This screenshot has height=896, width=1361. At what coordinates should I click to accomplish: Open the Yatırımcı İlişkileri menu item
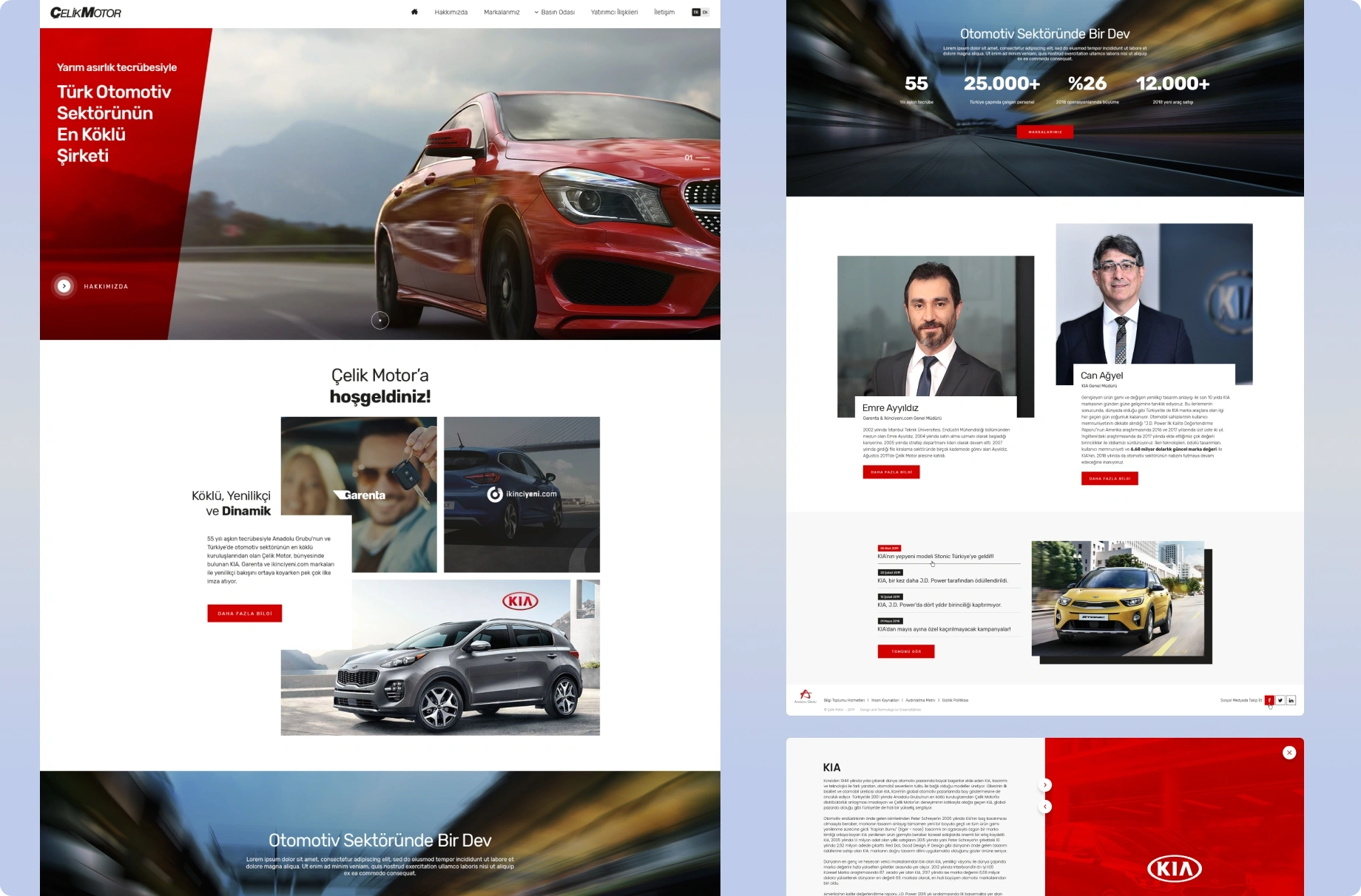tap(614, 13)
